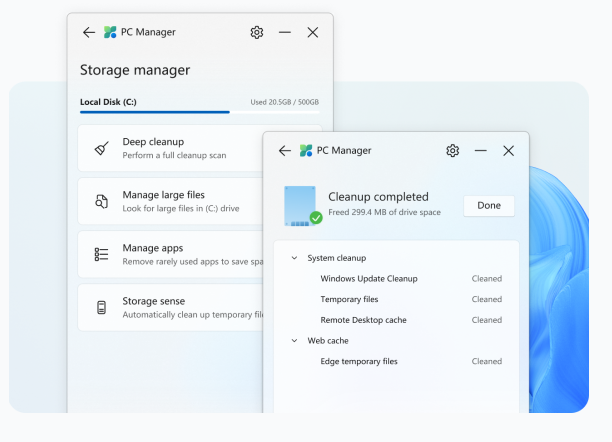Screen dimensions: 612x442
Task: Click the Done button
Action: [489, 205]
